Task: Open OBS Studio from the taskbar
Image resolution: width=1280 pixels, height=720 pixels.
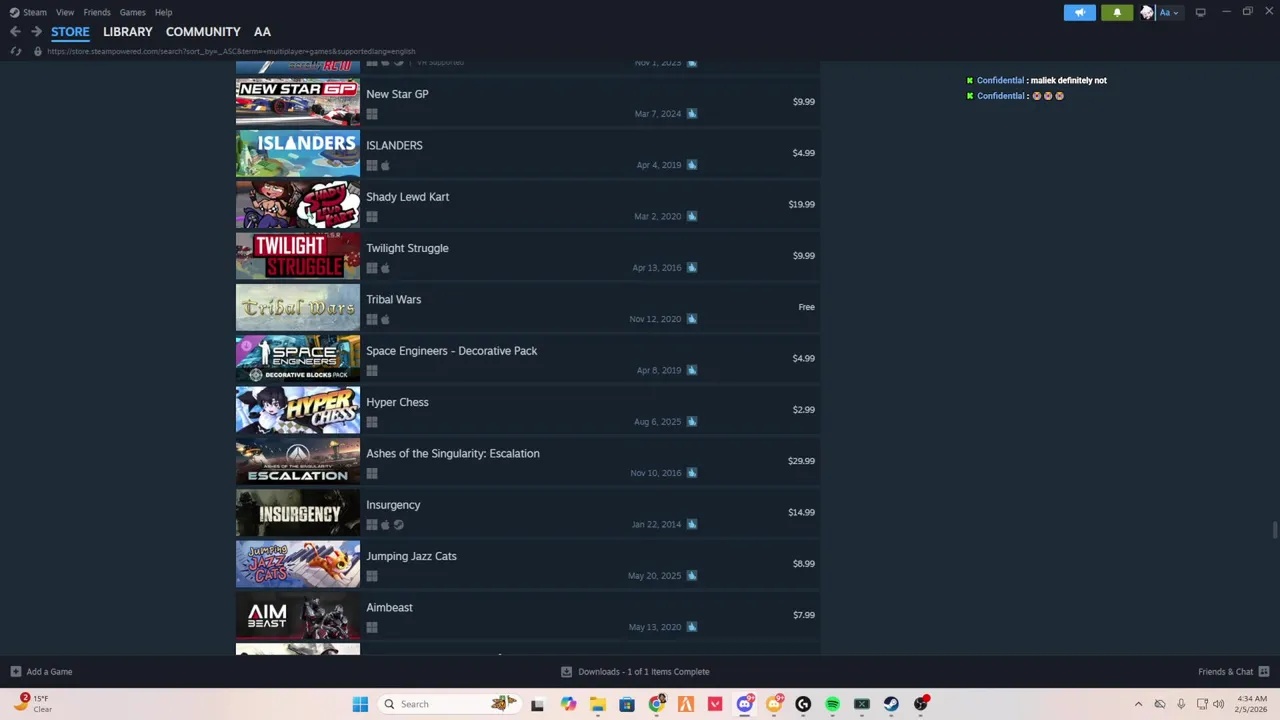Action: pos(921,704)
